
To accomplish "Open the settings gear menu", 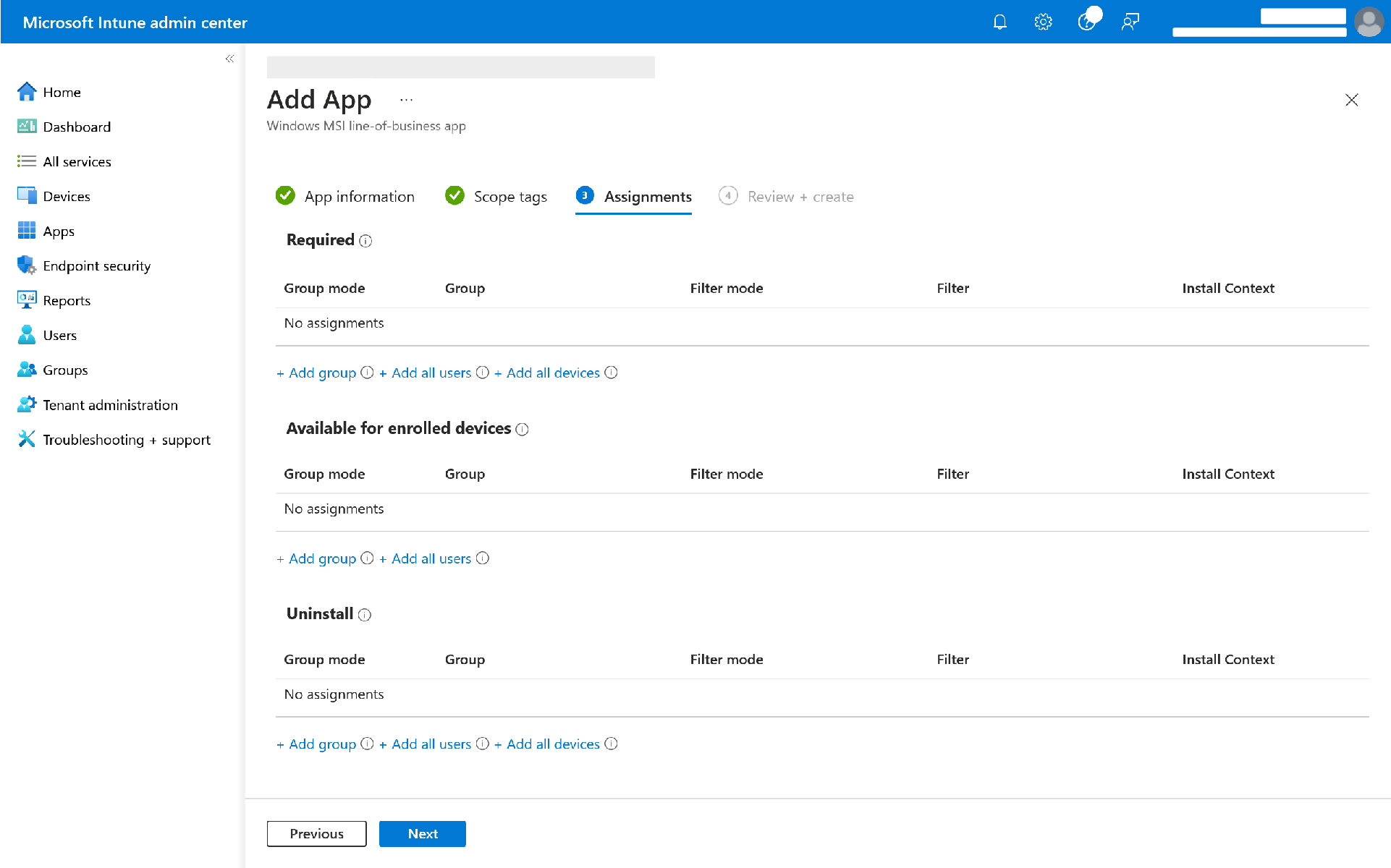I will click(x=1043, y=22).
